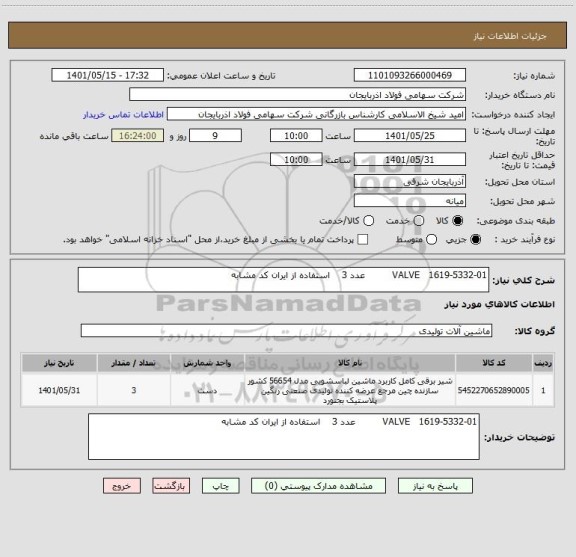Viewport: 576px width, 557px height.
Task: Click the row number 1 cell
Action: [543, 390]
